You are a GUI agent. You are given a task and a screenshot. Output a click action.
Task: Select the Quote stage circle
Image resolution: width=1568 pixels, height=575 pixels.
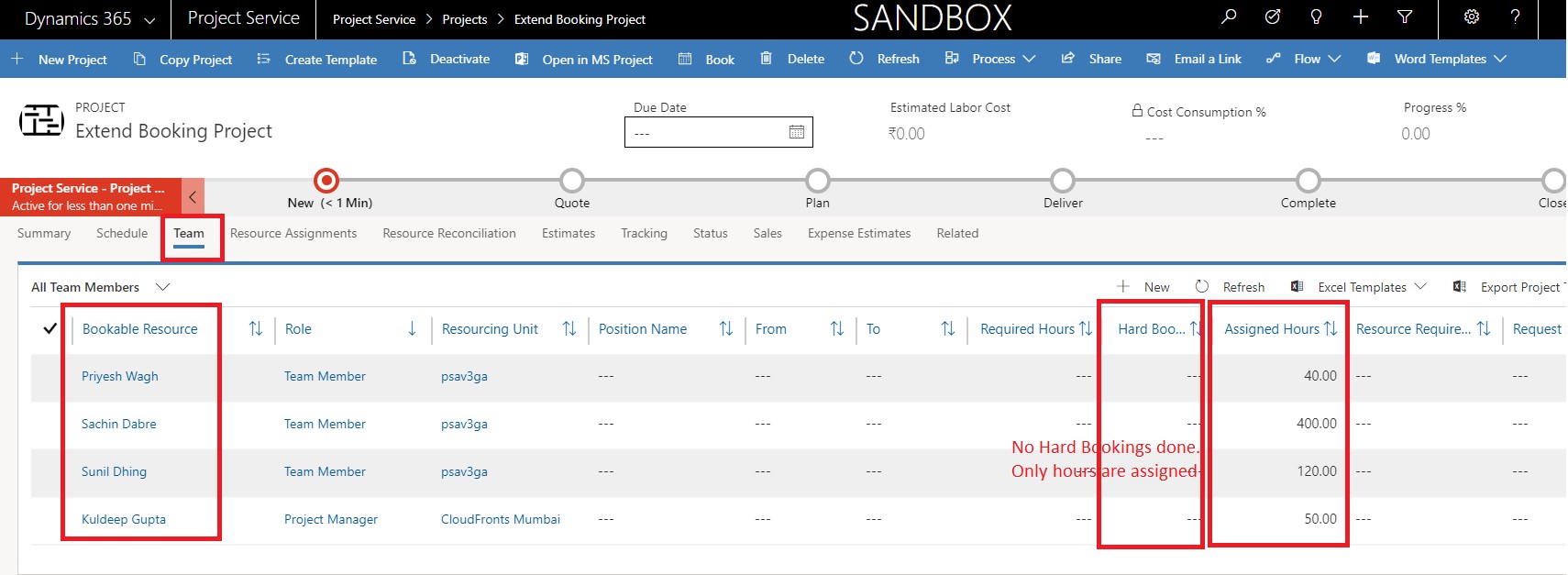[572, 180]
